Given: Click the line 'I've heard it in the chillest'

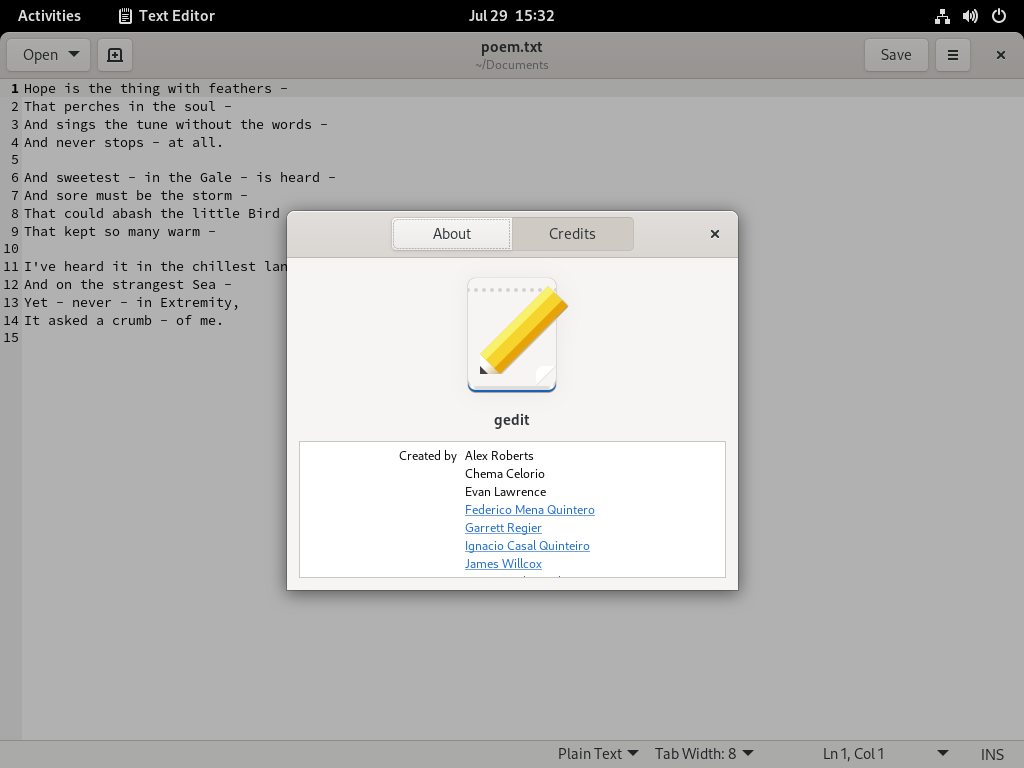Looking at the screenshot, I should point(155,266).
